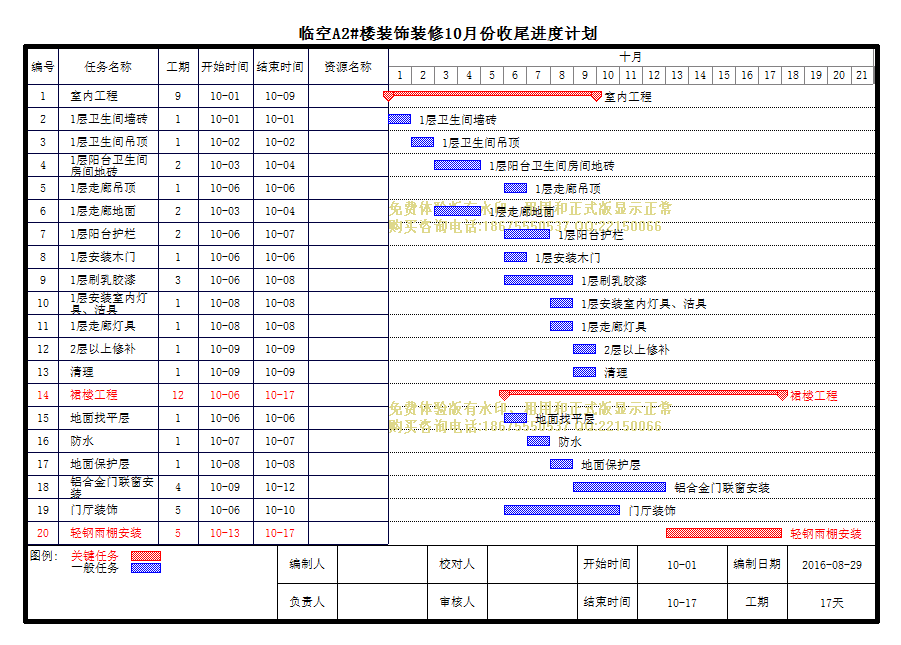Click the start date 10-13 for 轻钢雨棚安装
The image size is (901, 645).
pyautogui.click(x=225, y=533)
